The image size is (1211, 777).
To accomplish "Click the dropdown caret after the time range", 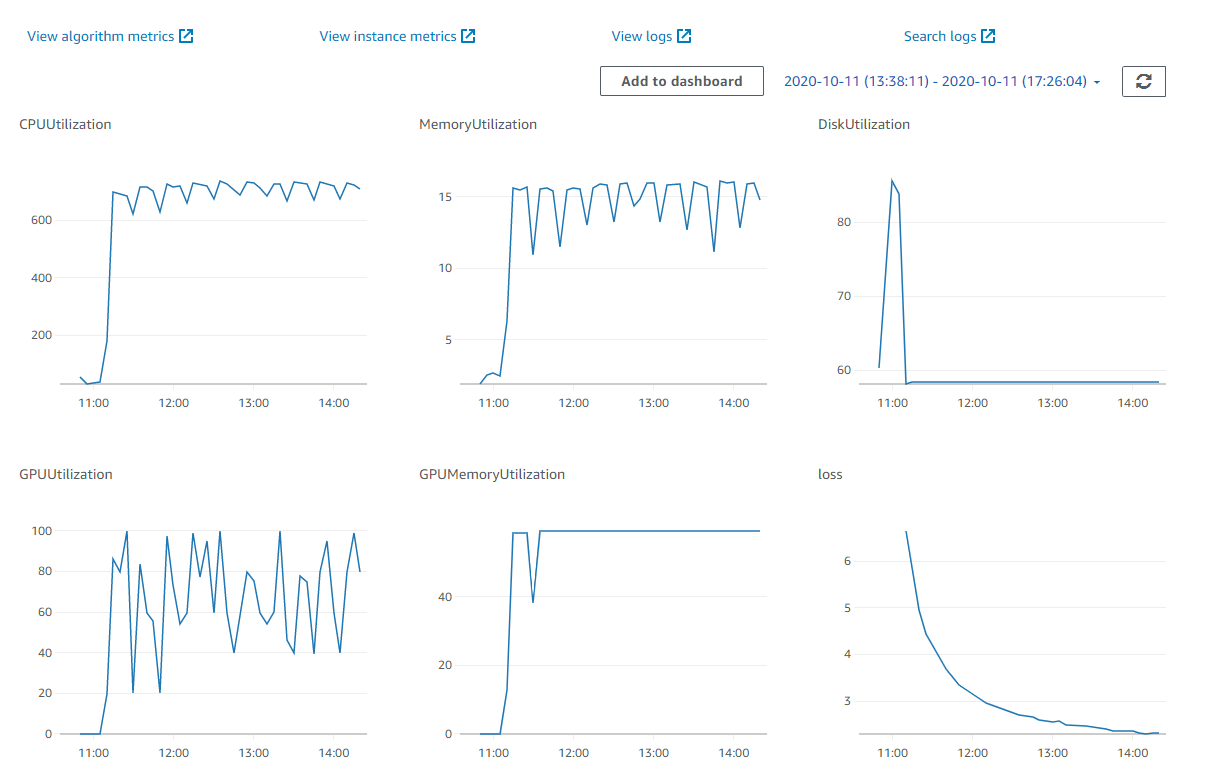I will [x=1097, y=82].
